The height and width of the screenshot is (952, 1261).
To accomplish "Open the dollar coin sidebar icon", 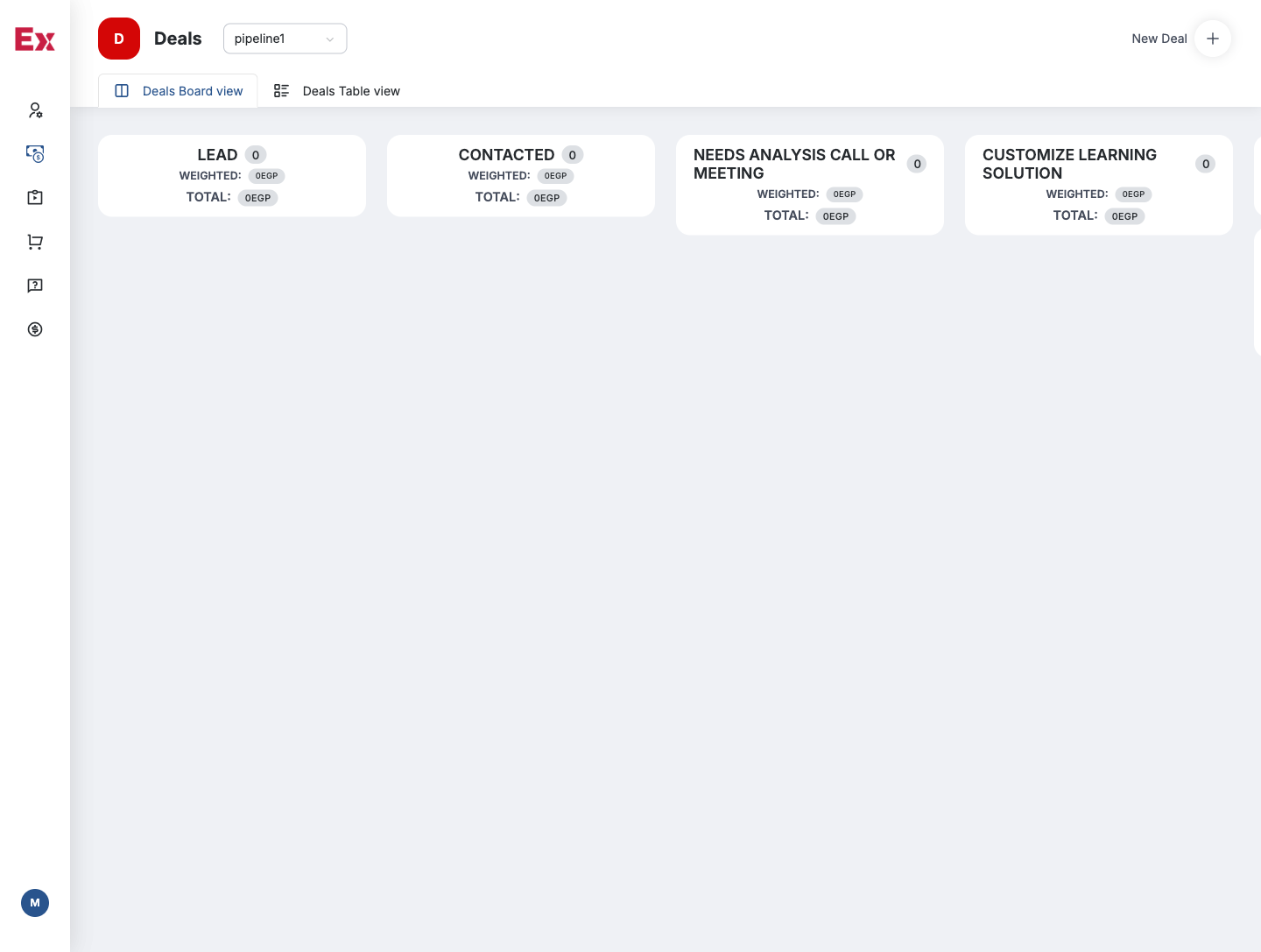I will click(35, 329).
